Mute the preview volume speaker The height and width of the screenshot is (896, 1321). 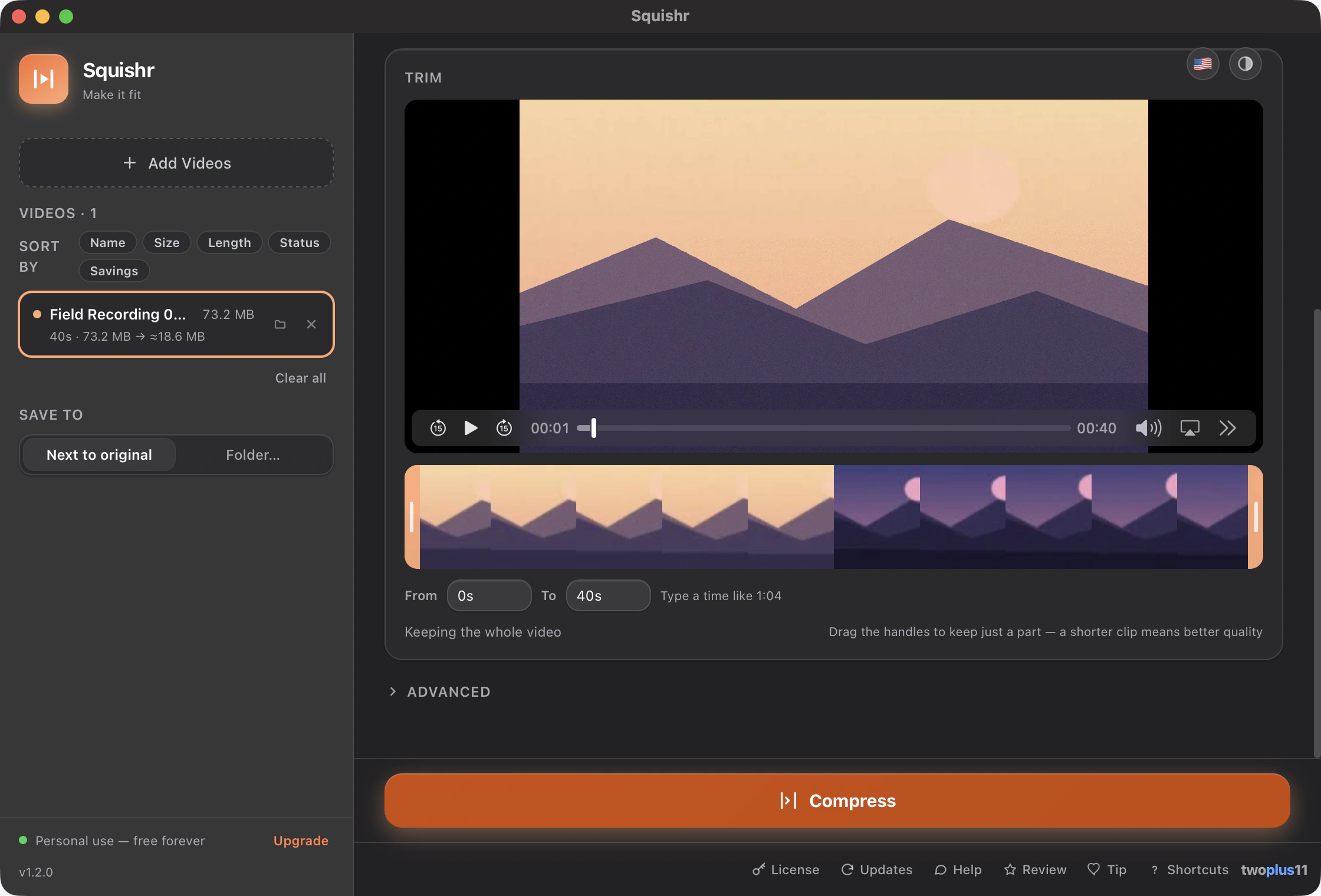[x=1148, y=428]
